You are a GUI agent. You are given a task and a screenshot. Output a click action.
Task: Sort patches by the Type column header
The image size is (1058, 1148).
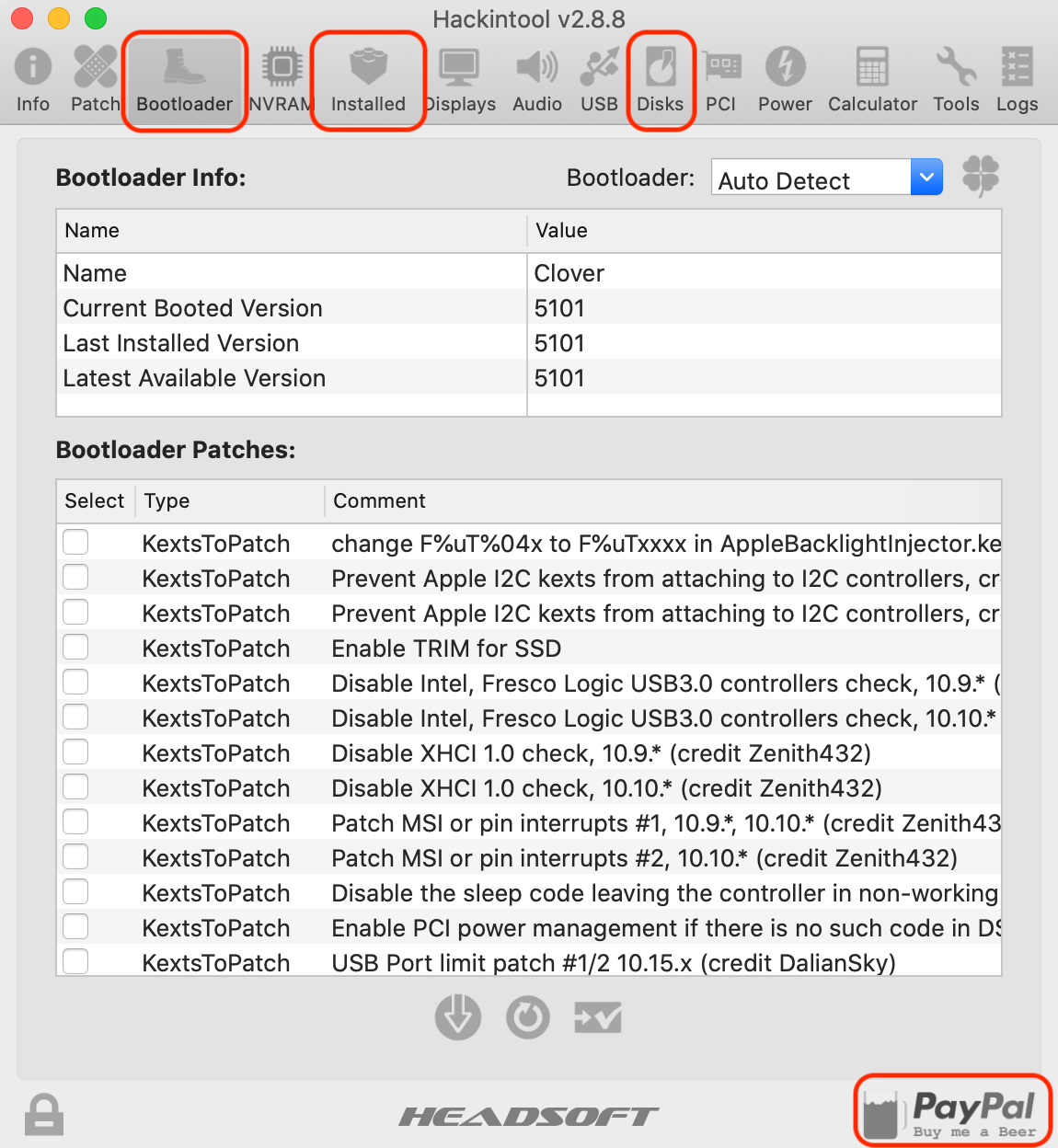pos(230,500)
